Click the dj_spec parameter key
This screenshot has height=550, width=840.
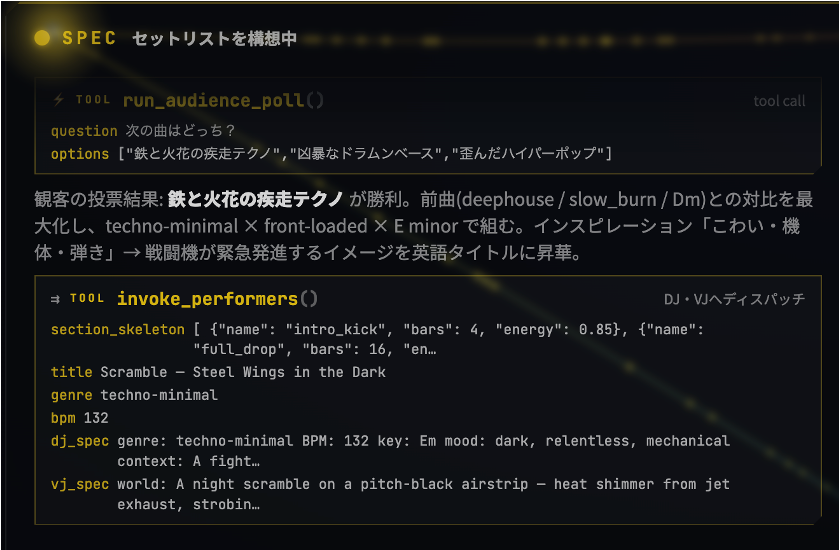pos(80,441)
